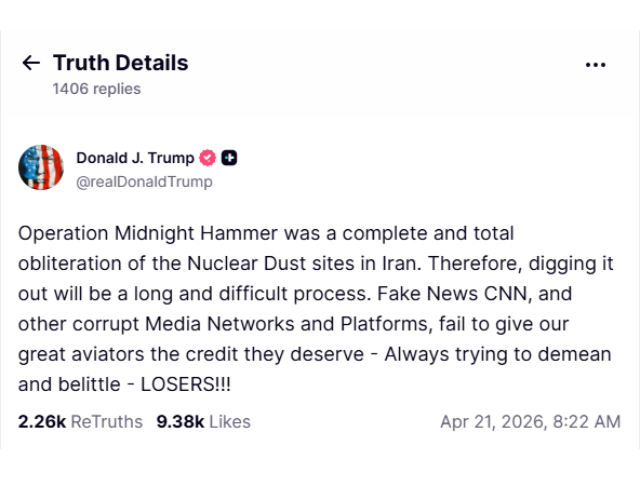Click the Apr 21, 2026 timestamp
This screenshot has width=640, height=480.
pyautogui.click(x=530, y=422)
